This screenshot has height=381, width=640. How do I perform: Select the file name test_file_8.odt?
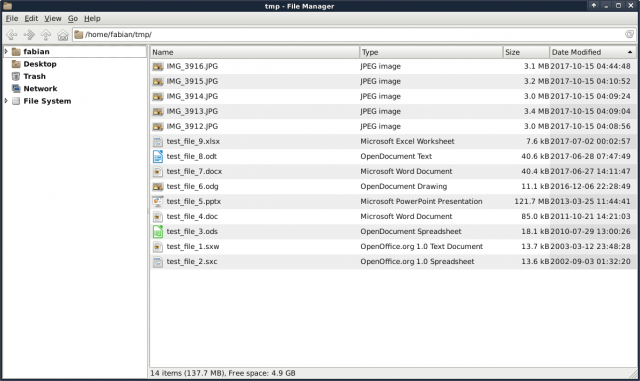[x=192, y=156]
